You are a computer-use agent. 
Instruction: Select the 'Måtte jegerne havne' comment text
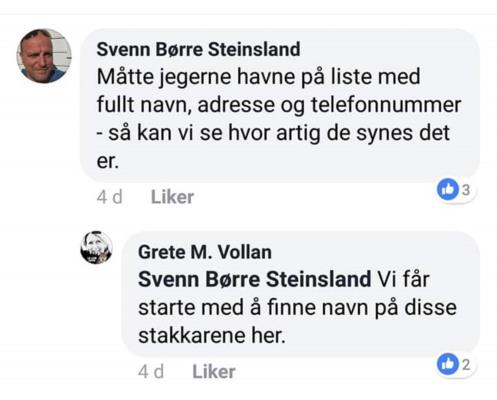[x=279, y=119]
